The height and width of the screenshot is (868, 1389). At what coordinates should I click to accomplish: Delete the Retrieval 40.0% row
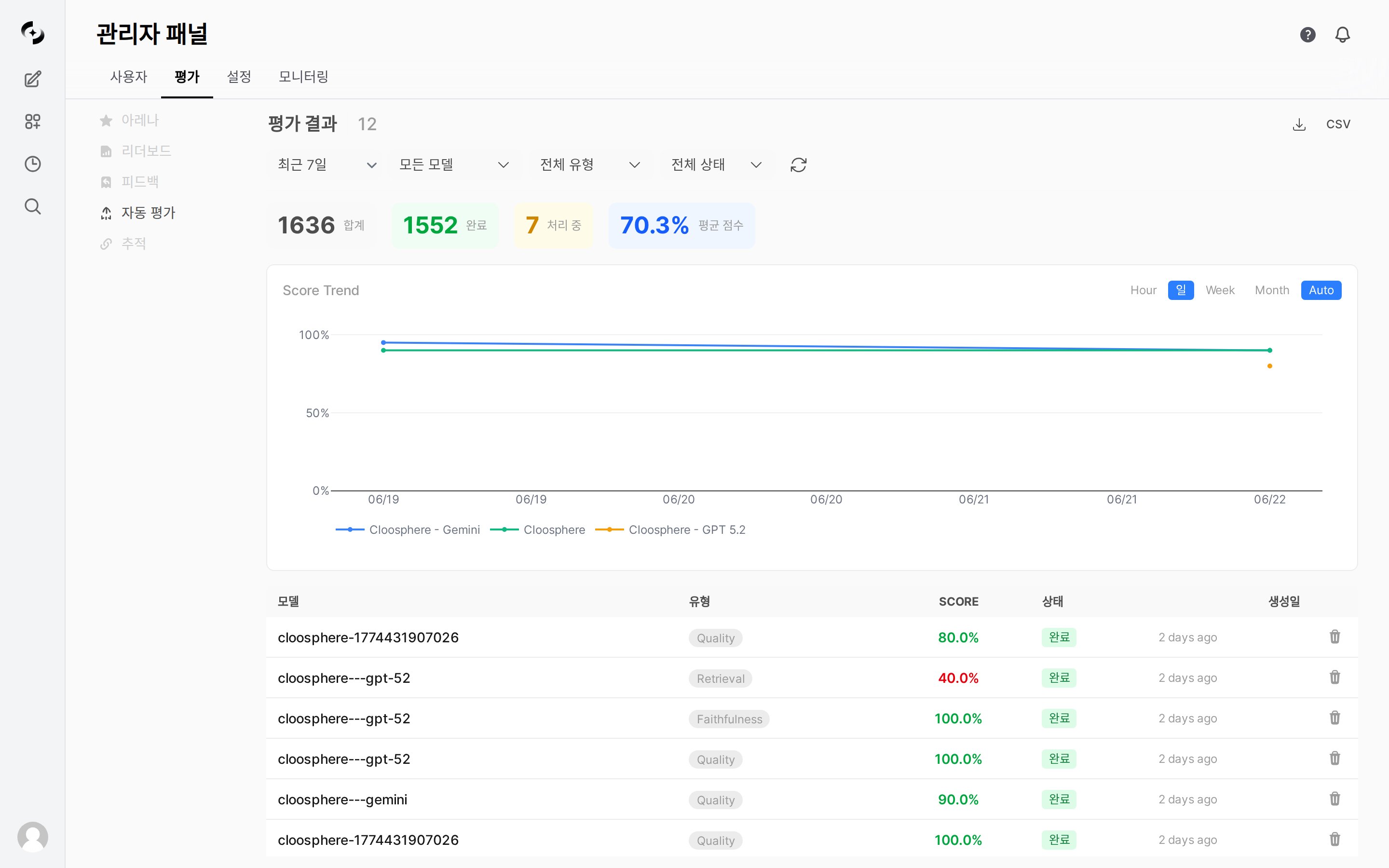tap(1335, 678)
